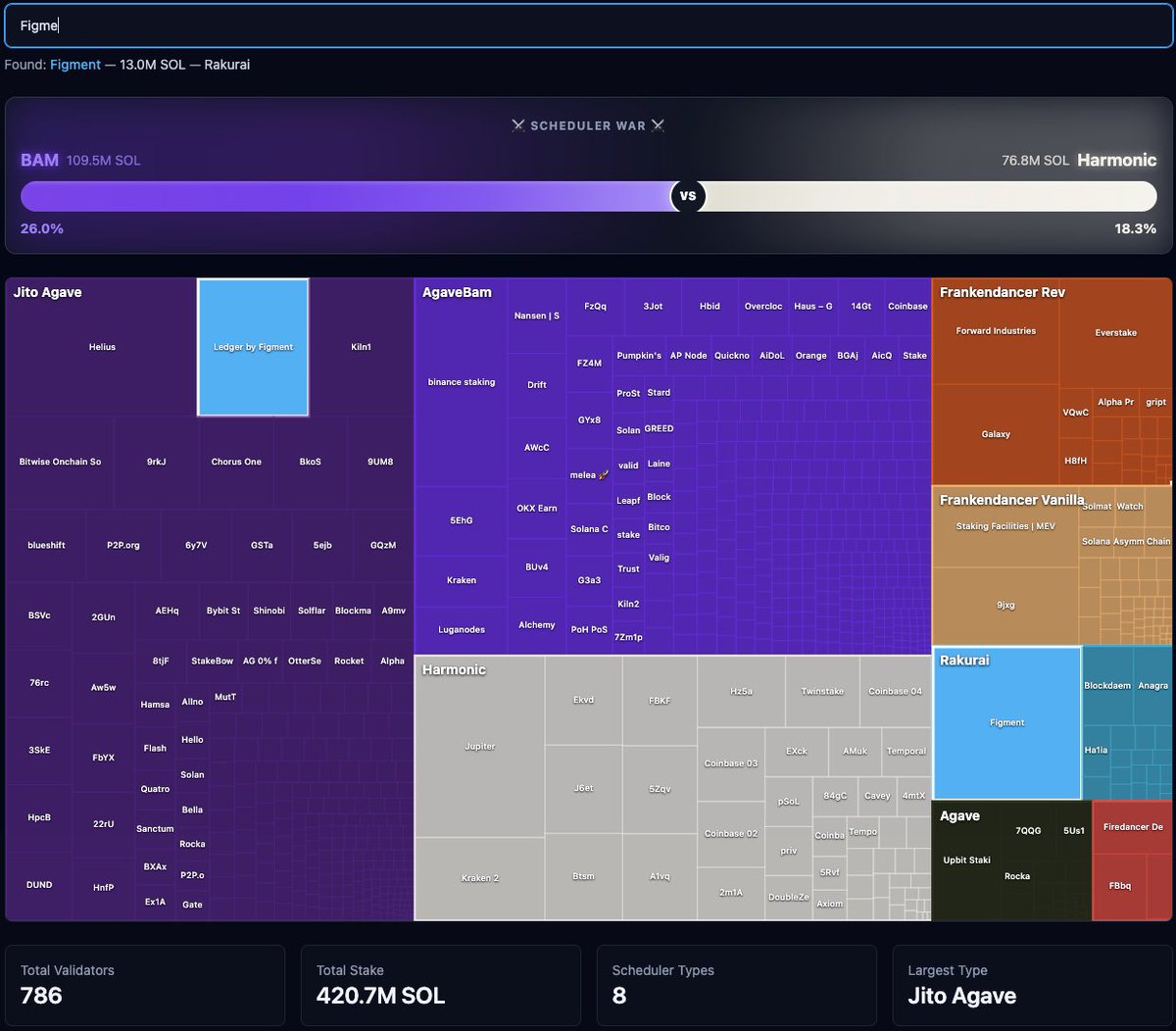Select the Blockdaem validator tile
Viewport: 1176px width, 1031px height.
point(1107,686)
